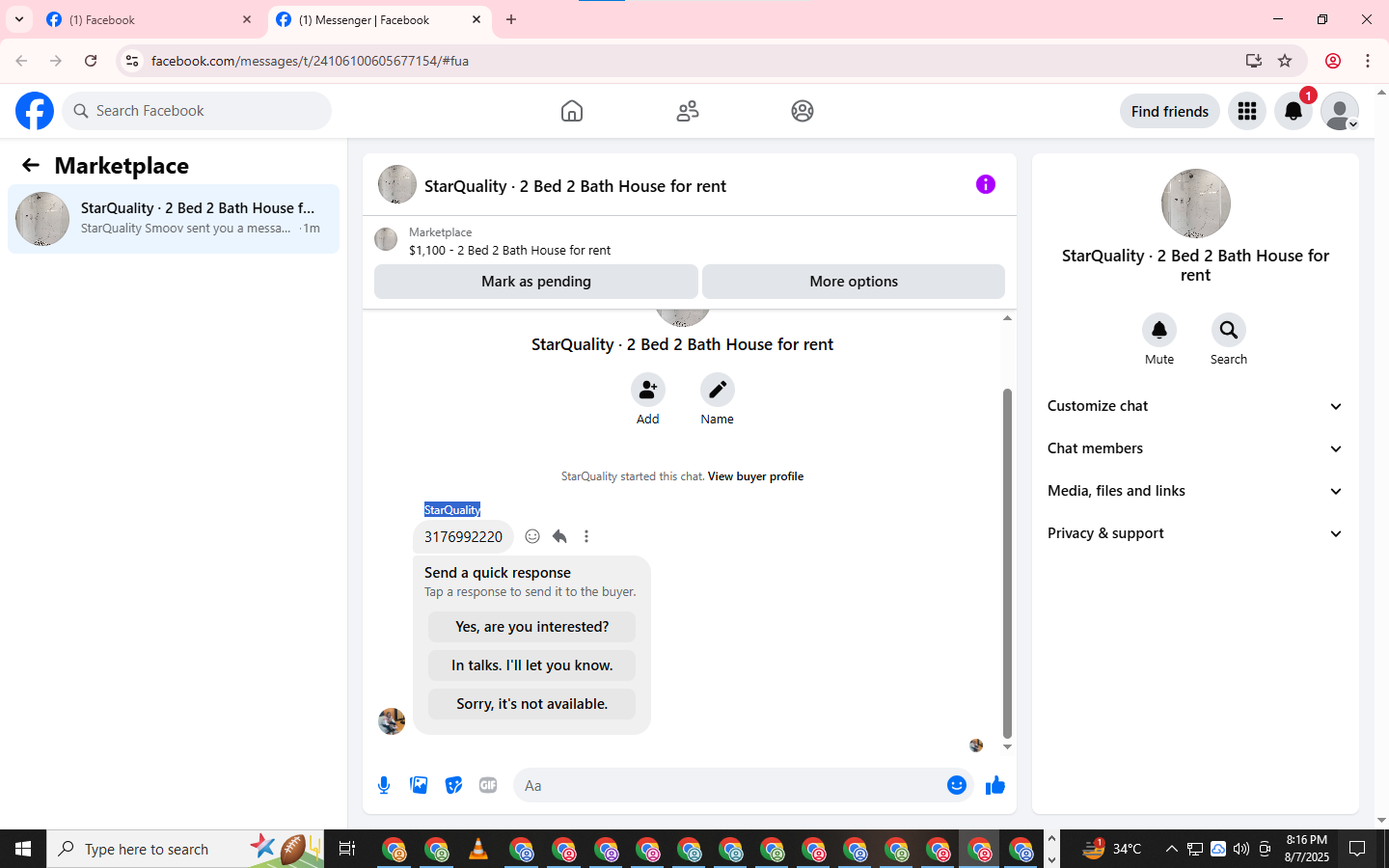Expand the Customize chat section
1389x868 pixels.
[1196, 406]
